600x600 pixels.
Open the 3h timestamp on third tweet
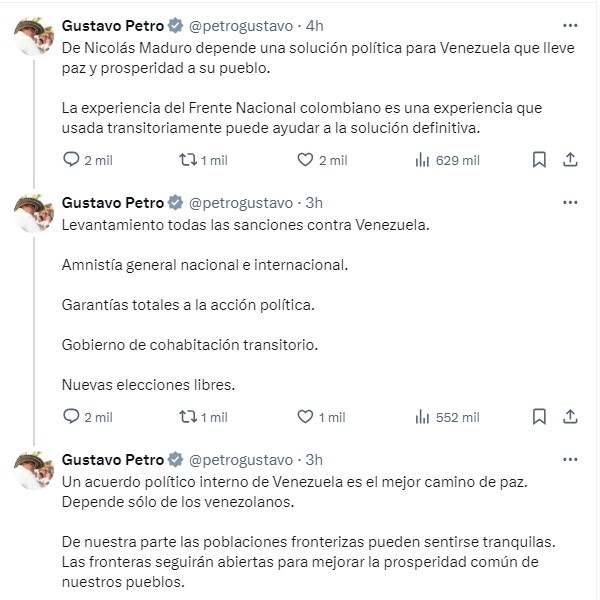tap(314, 460)
